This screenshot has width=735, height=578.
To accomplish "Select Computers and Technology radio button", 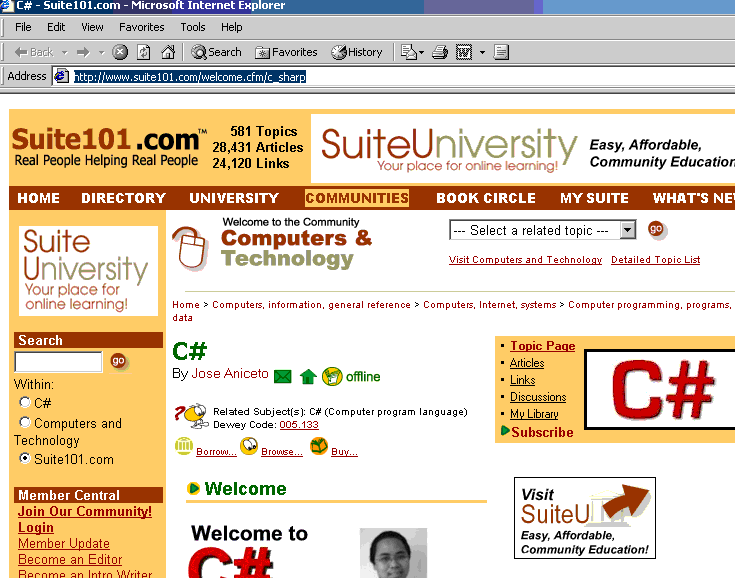I will click(x=25, y=422).
